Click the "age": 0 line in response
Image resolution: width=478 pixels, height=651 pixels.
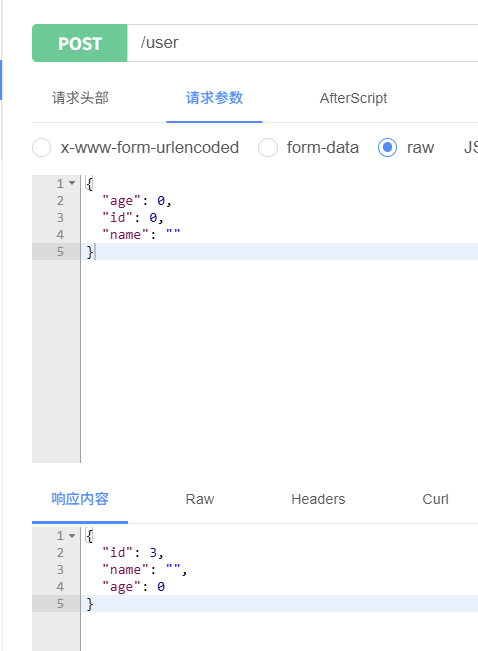click(134, 587)
